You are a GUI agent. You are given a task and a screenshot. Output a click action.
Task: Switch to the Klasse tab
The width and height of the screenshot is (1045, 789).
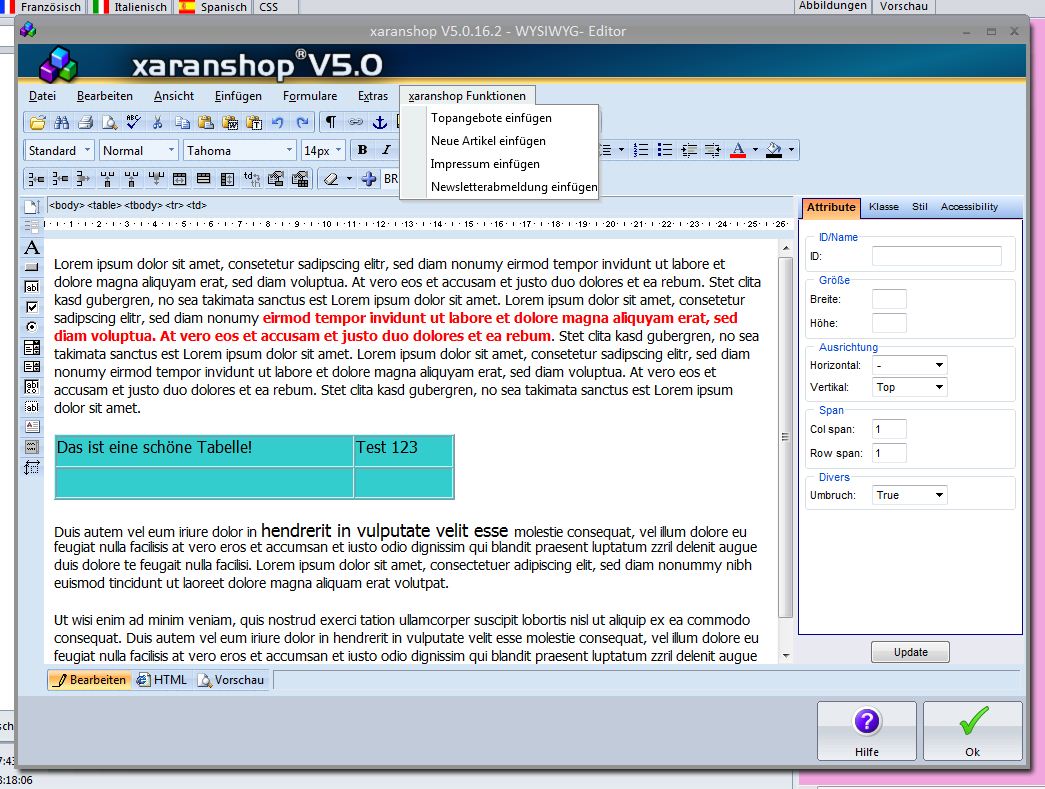point(884,207)
